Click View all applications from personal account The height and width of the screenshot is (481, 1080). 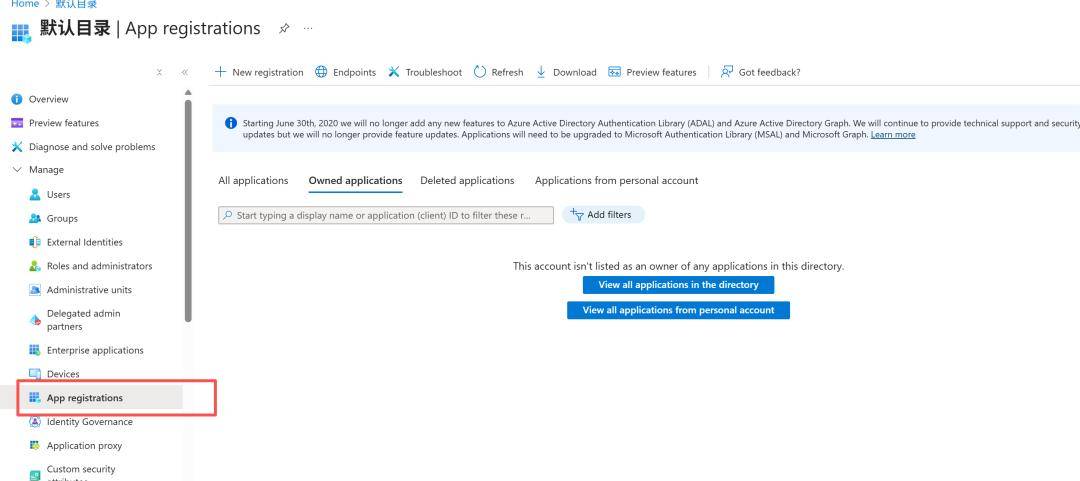click(678, 310)
